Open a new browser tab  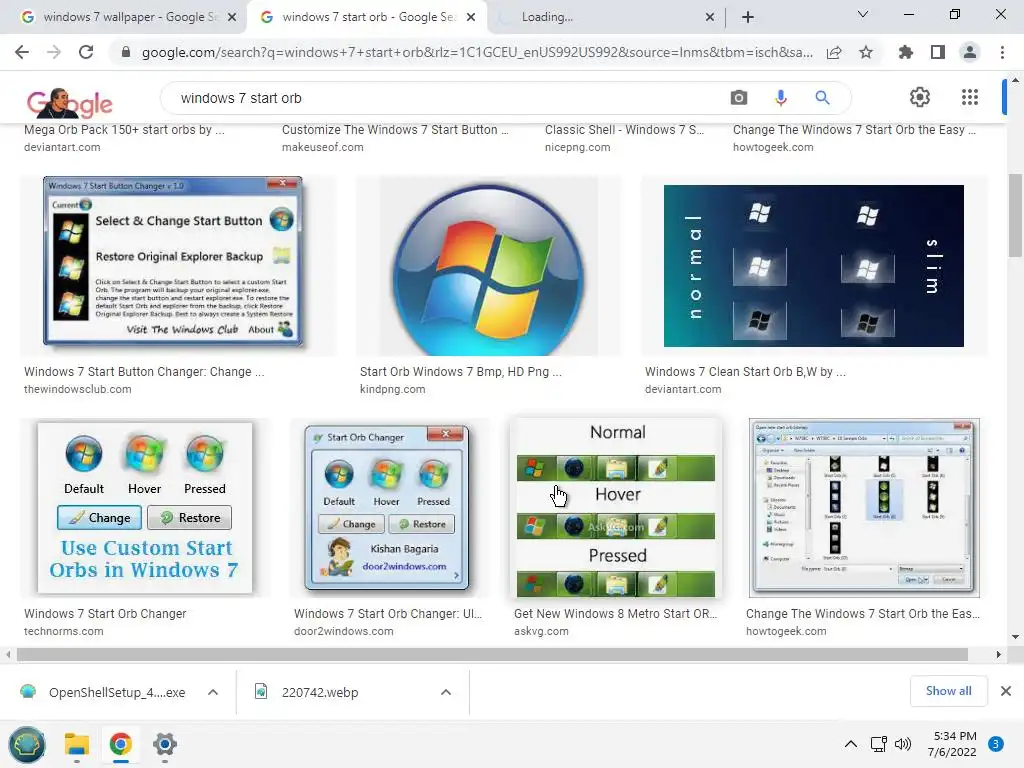748,17
